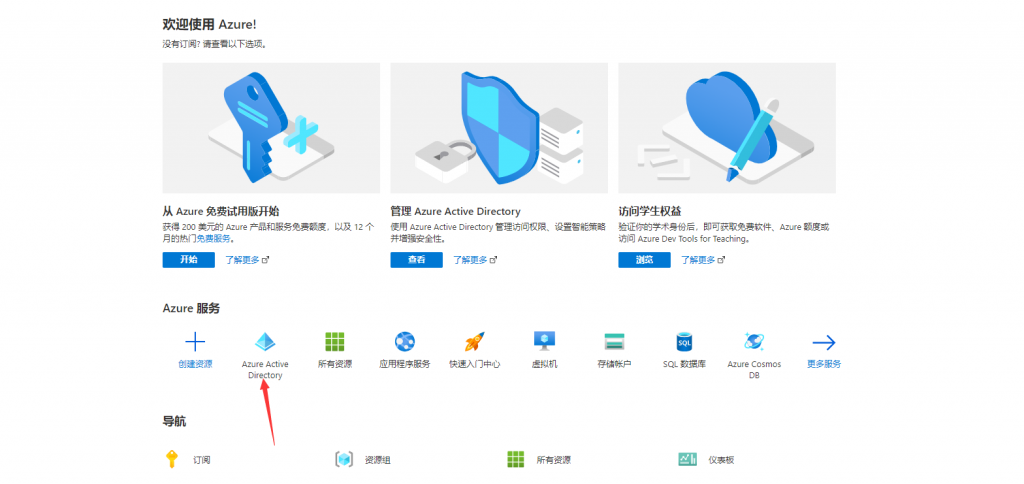Click the 订阅 key icon in navigation
The height and width of the screenshot is (484, 1024).
coord(171,459)
